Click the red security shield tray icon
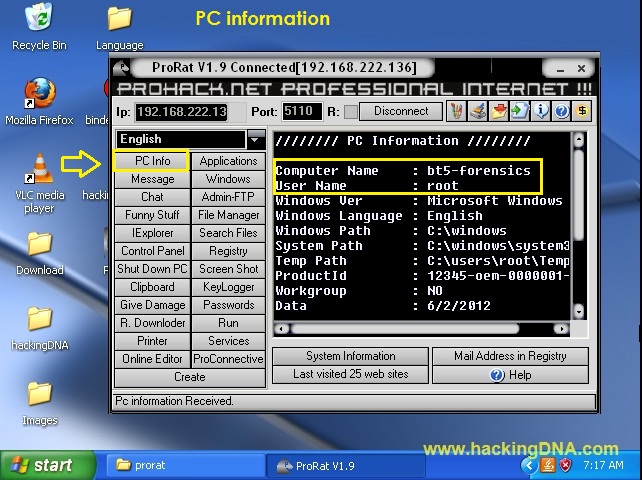Image resolution: width=642 pixels, height=480 pixels. (565, 465)
